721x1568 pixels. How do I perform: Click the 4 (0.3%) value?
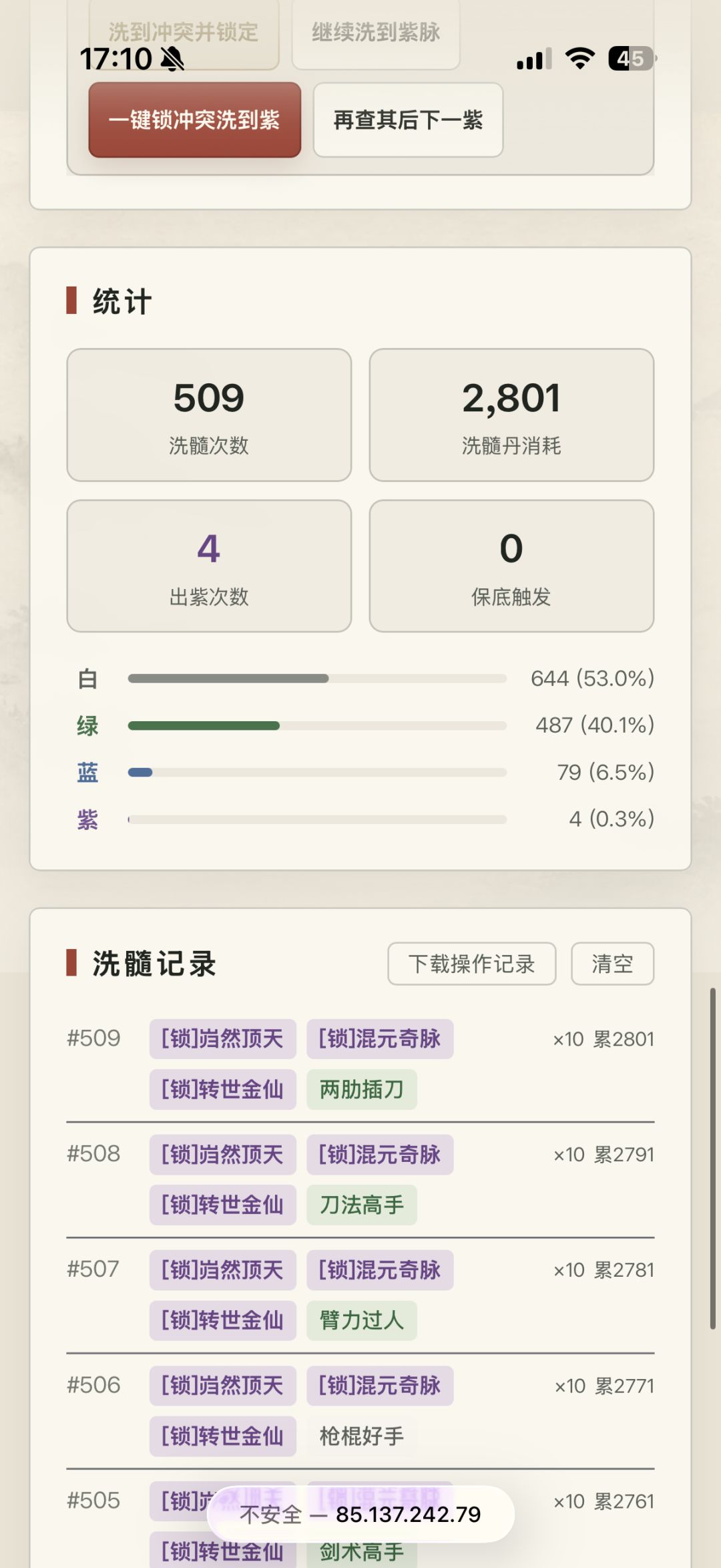pos(612,819)
